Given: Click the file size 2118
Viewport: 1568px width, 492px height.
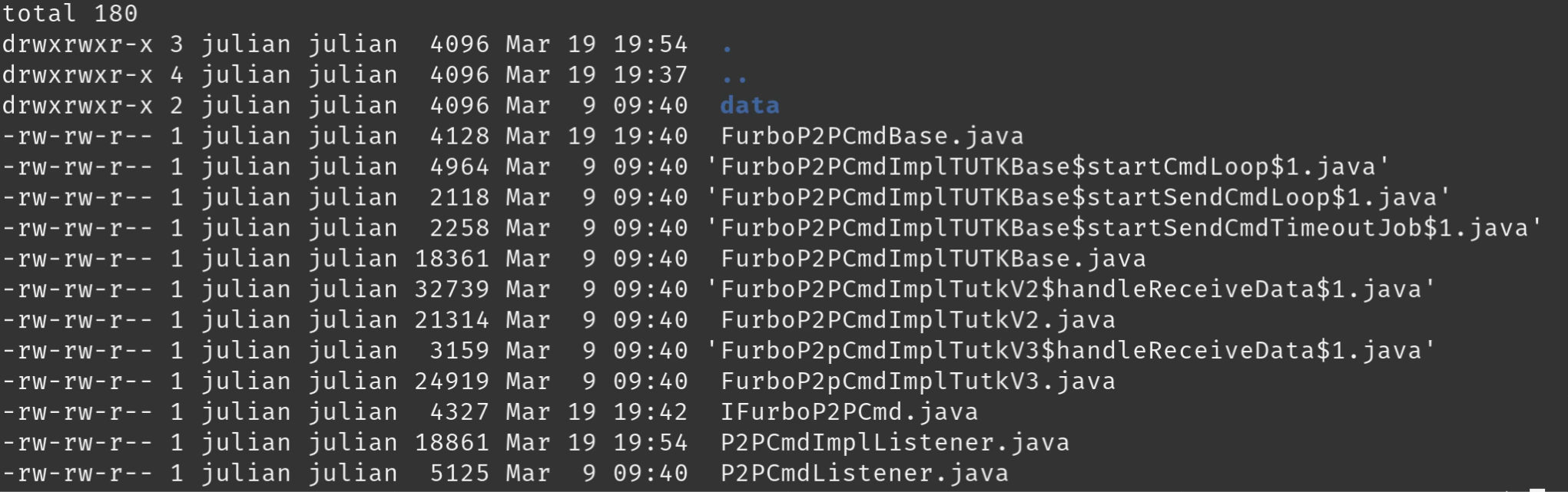Looking at the screenshot, I should 459,197.
